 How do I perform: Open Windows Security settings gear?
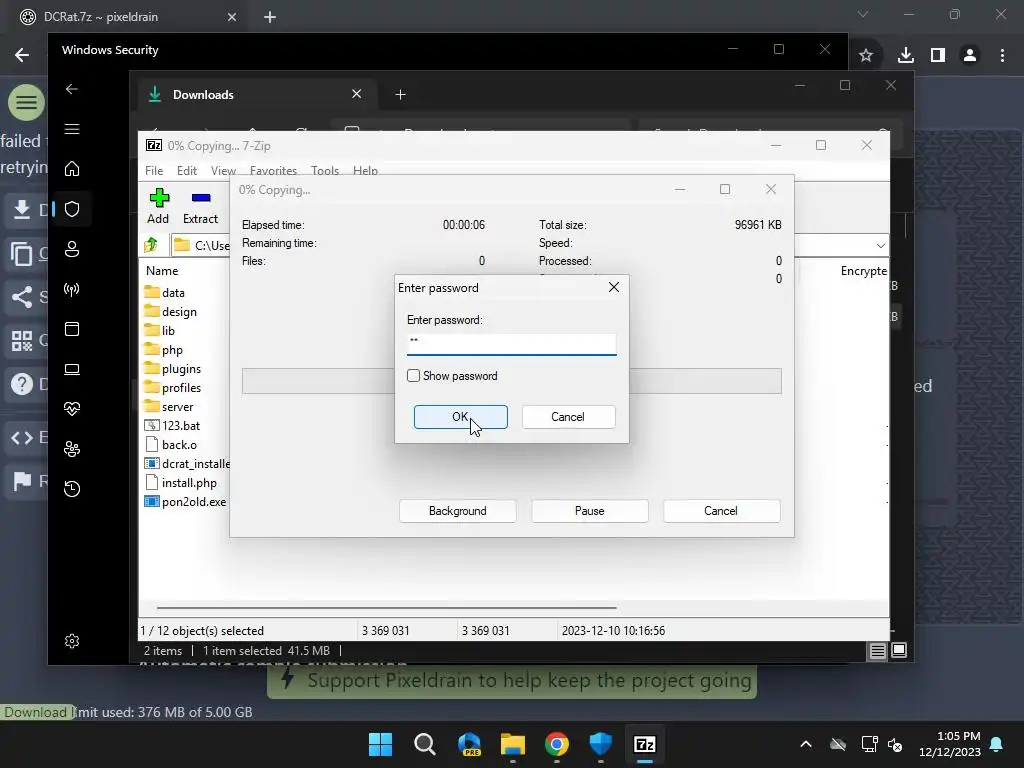(72, 641)
